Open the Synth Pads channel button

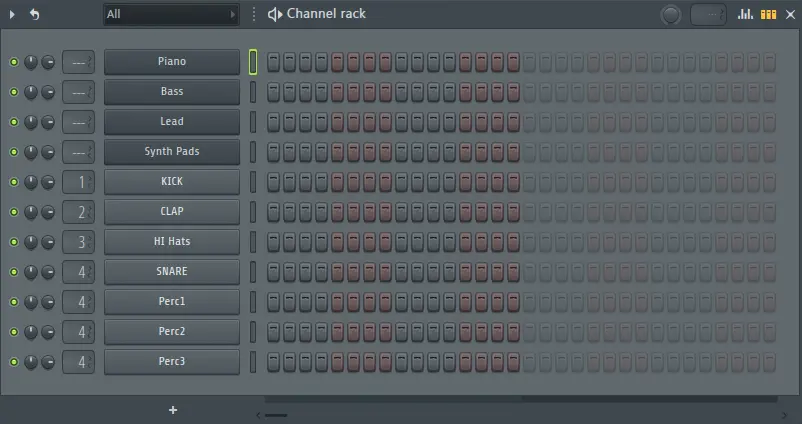tap(172, 152)
